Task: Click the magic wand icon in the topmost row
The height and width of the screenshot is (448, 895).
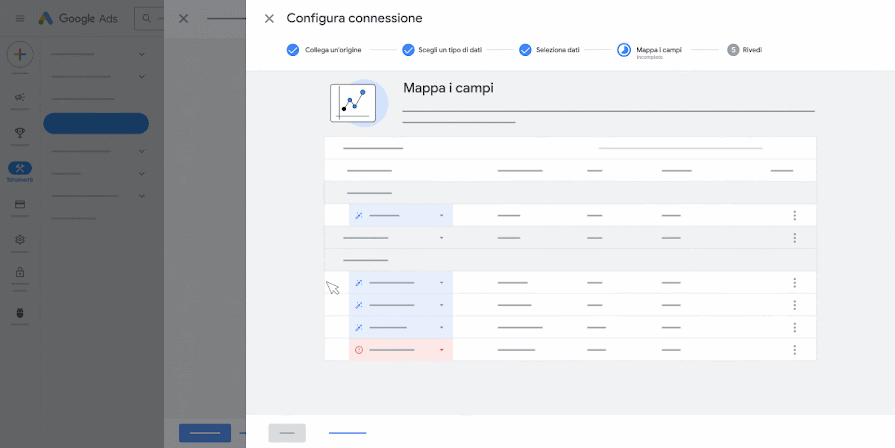Action: pyautogui.click(x=359, y=216)
